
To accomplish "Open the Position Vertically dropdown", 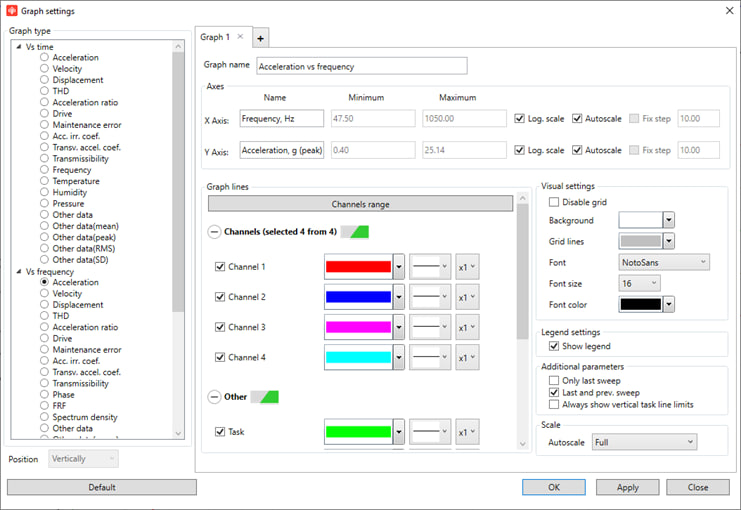I will pos(83,458).
